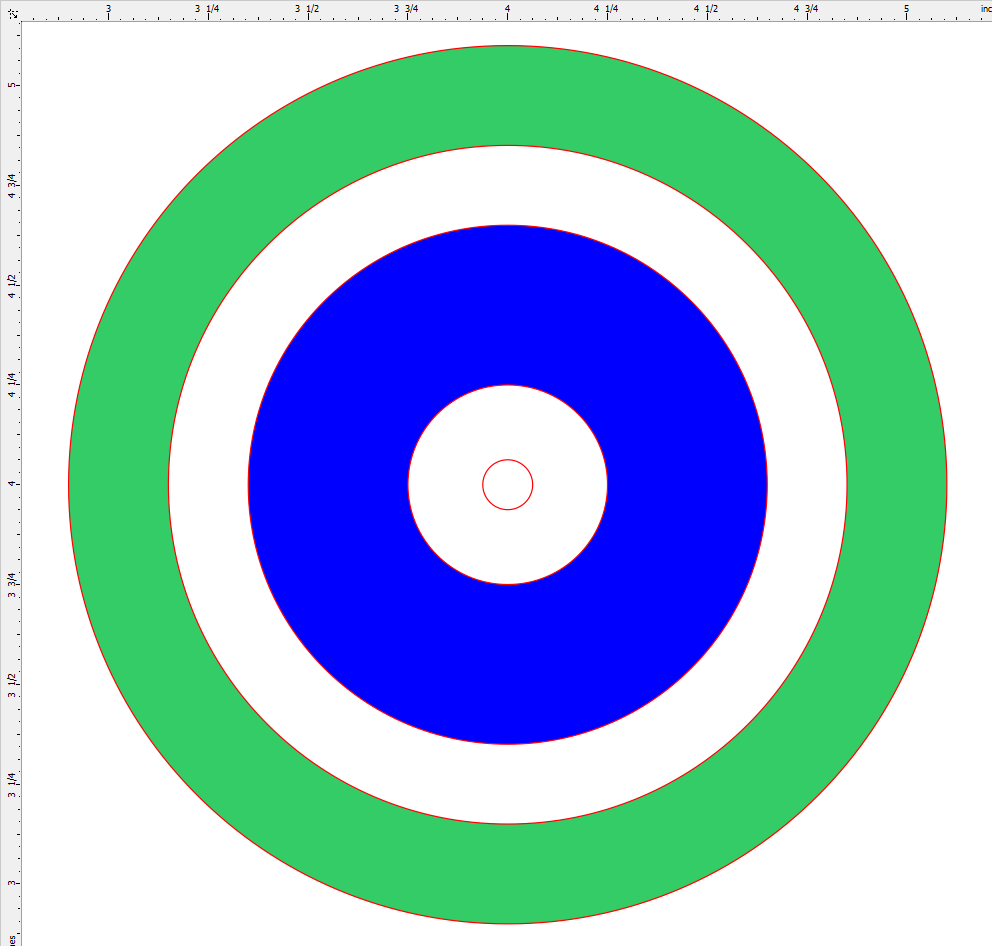Click the '3 3/4' mark on the horizontal ruler
Image resolution: width=992 pixels, height=946 pixels.
(407, 9)
